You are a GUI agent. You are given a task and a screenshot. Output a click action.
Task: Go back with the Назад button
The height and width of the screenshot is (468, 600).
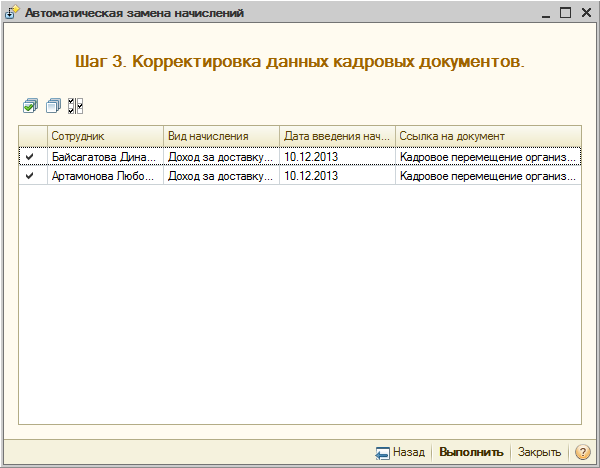tap(401, 453)
